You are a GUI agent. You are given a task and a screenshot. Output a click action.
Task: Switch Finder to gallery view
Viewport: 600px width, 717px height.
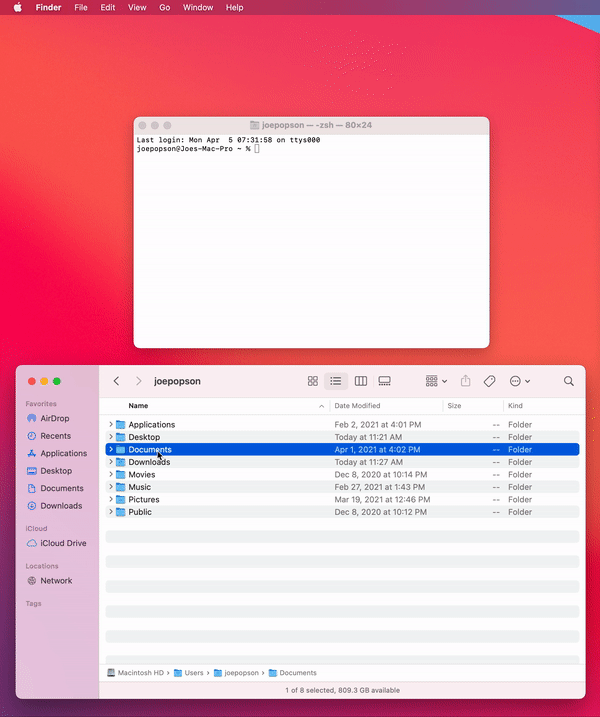(x=385, y=381)
